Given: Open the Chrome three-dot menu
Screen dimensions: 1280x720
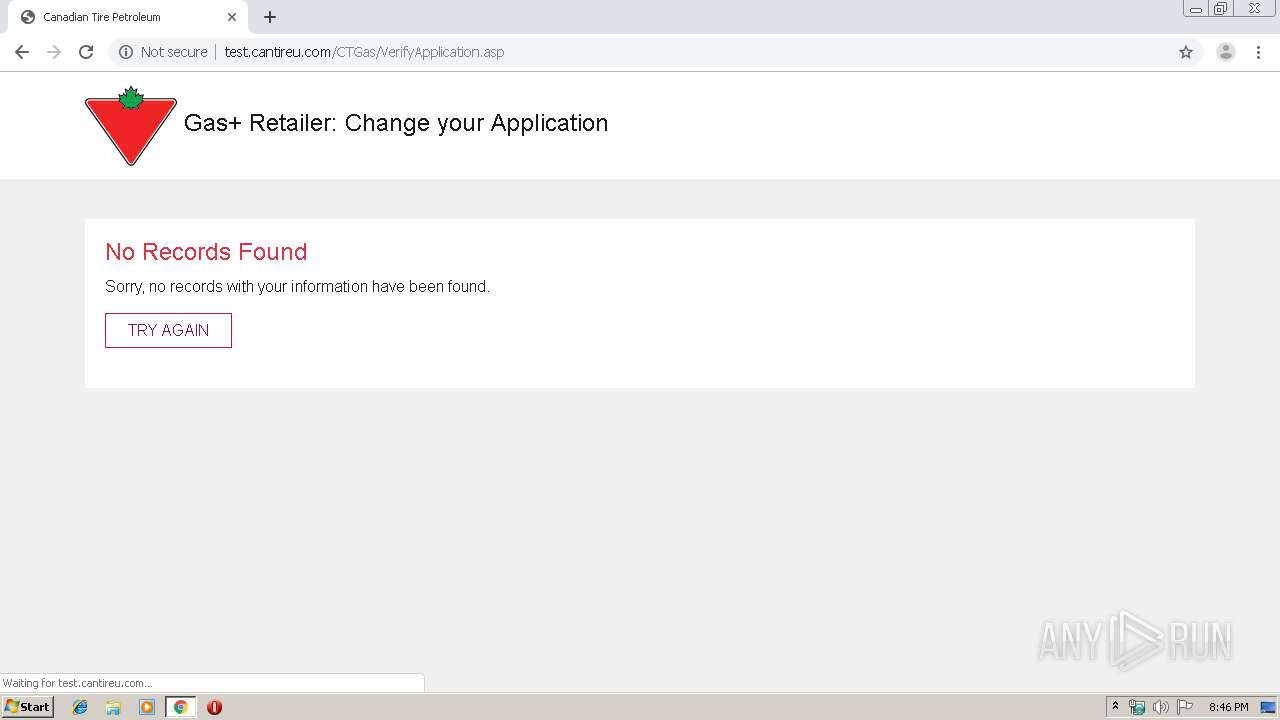Looking at the screenshot, I should [x=1259, y=52].
